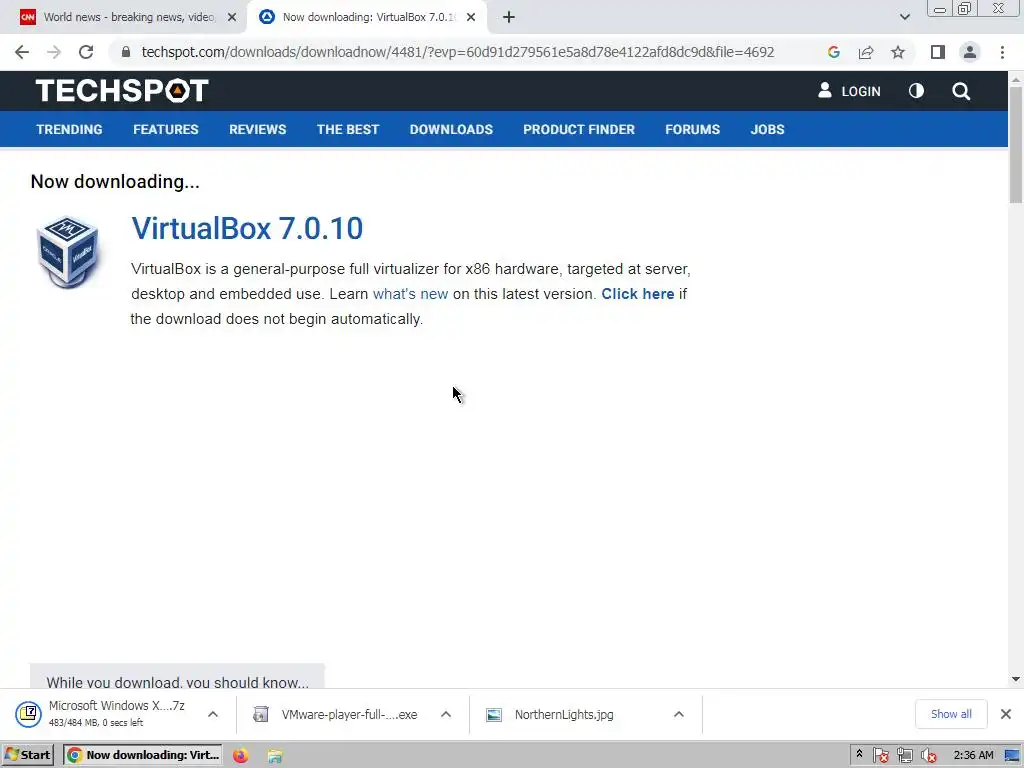
Task: Open a new browser tab with plus
Action: (509, 17)
